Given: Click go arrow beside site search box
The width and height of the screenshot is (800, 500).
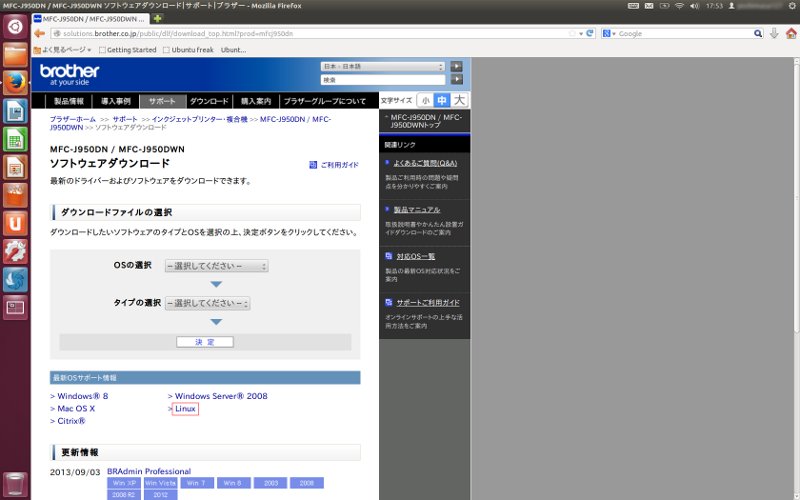Looking at the screenshot, I should click(457, 80).
